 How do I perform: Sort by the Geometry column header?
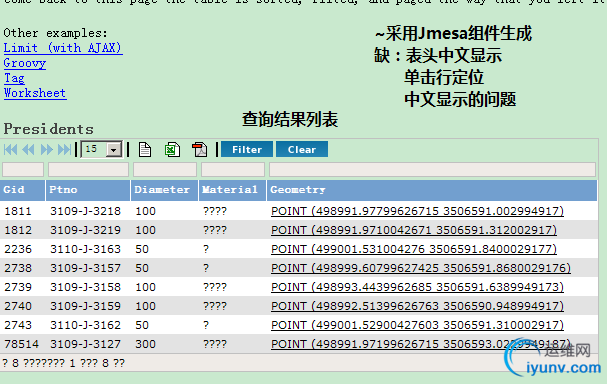coord(432,190)
